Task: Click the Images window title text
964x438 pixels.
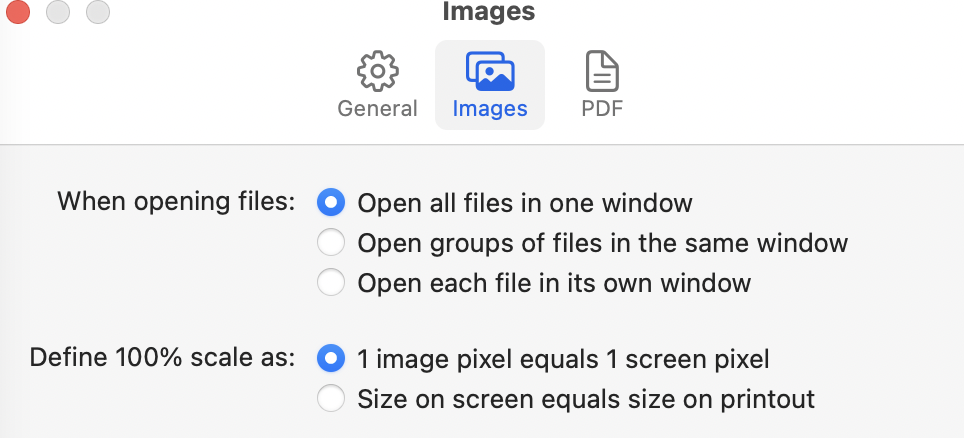Action: (488, 12)
